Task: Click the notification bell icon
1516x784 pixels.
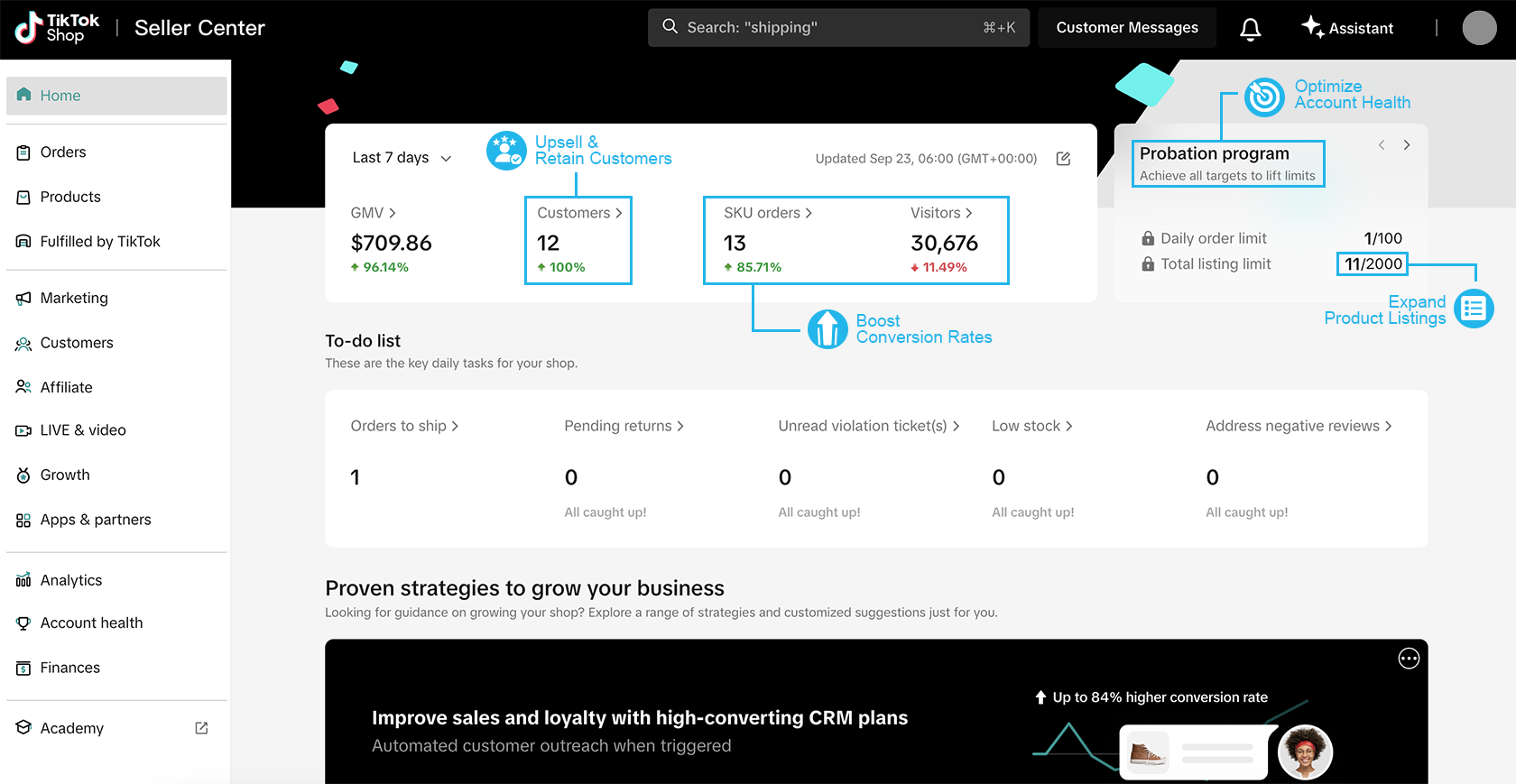Action: tap(1250, 29)
